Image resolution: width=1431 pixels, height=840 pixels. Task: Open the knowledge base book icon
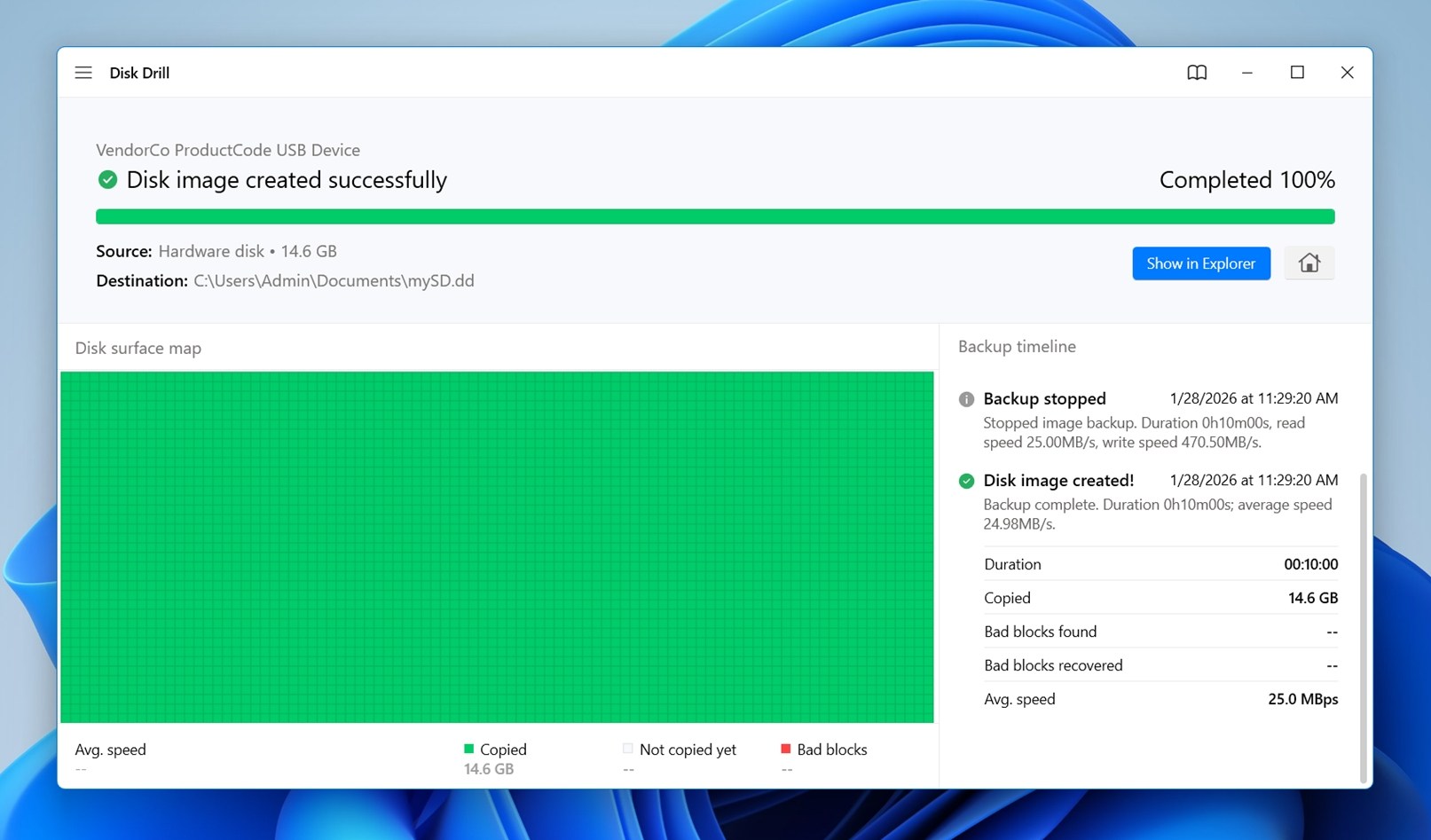(x=1196, y=73)
